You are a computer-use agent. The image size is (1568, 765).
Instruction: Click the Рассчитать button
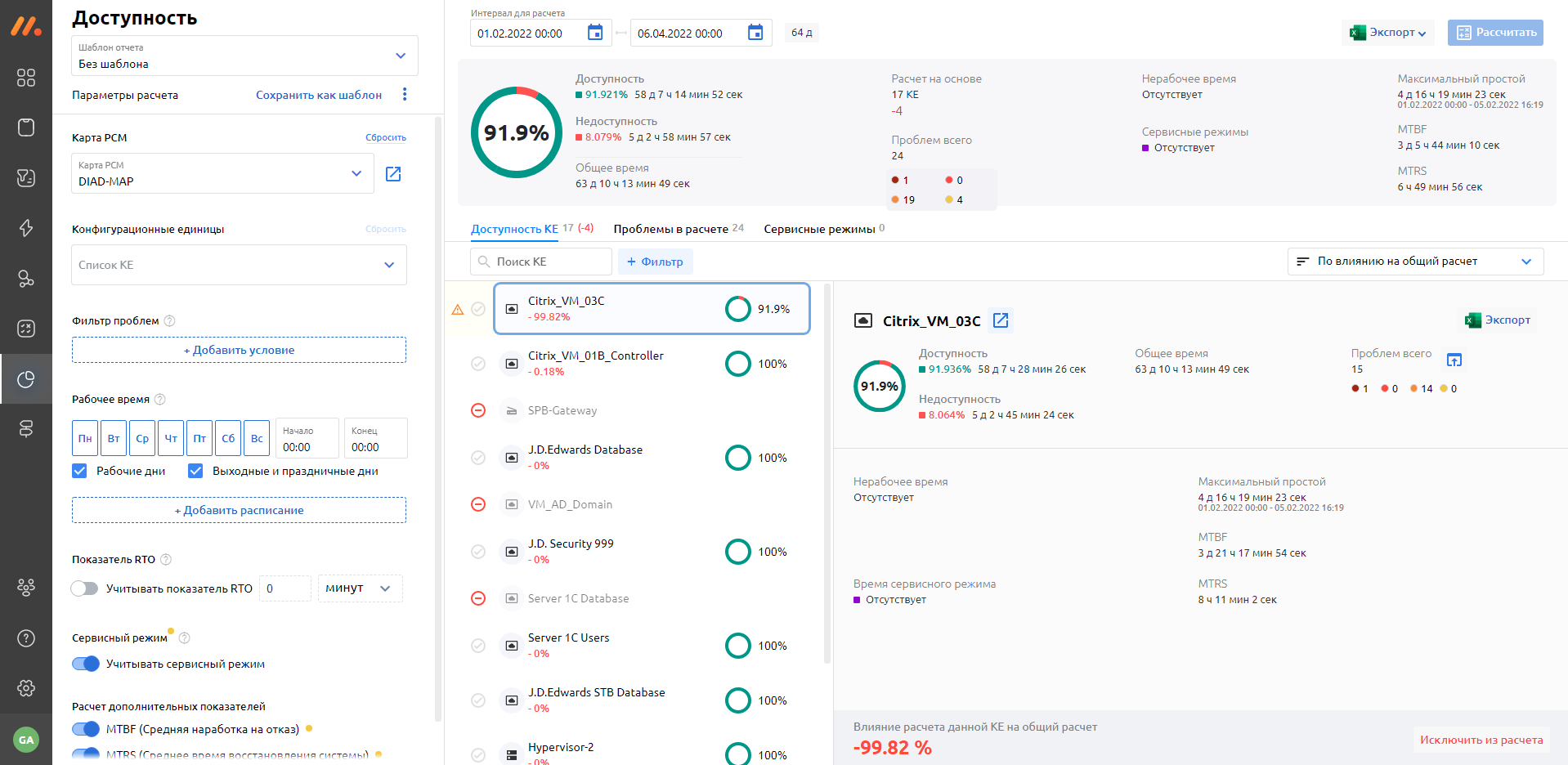tap(1495, 33)
